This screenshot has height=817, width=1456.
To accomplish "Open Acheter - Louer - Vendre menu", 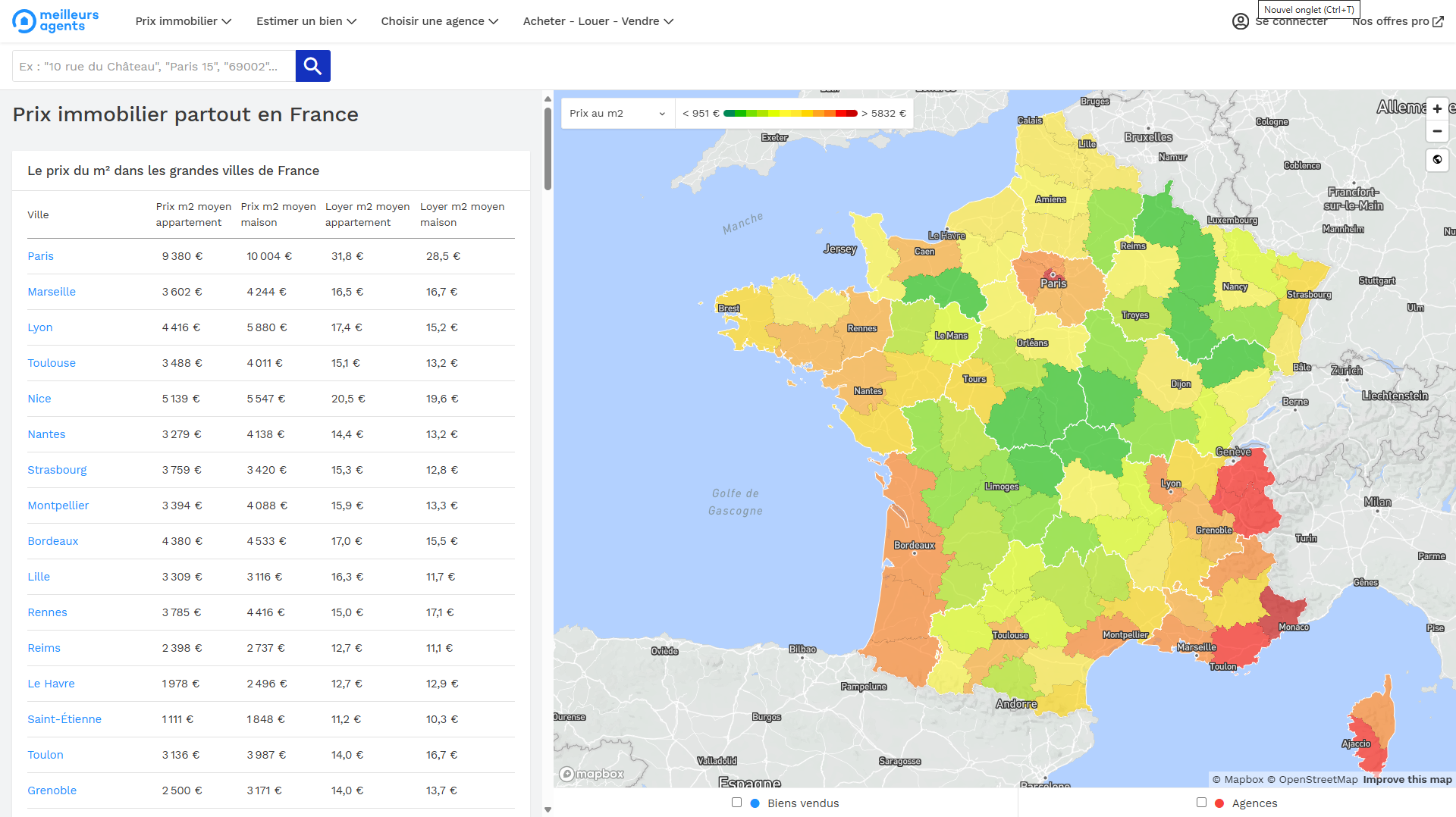I will coord(598,21).
